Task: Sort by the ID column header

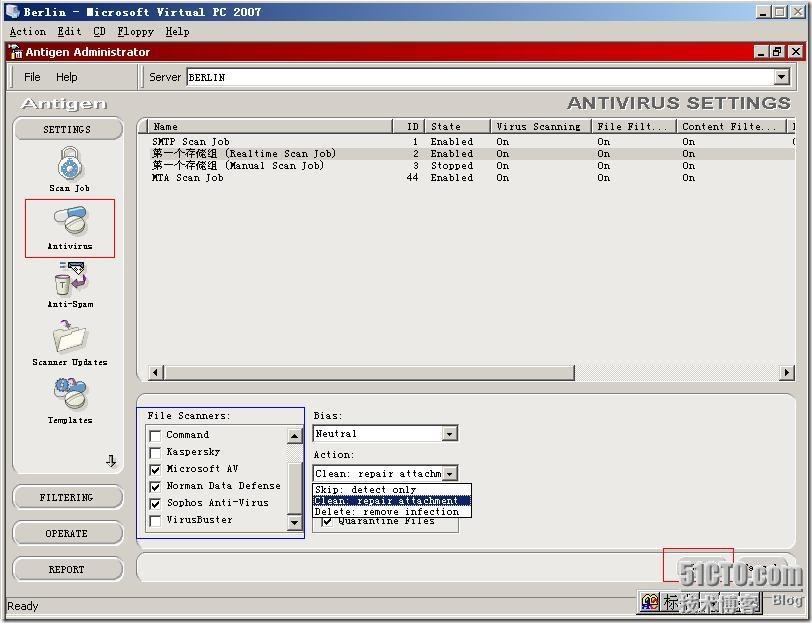Action: (409, 126)
